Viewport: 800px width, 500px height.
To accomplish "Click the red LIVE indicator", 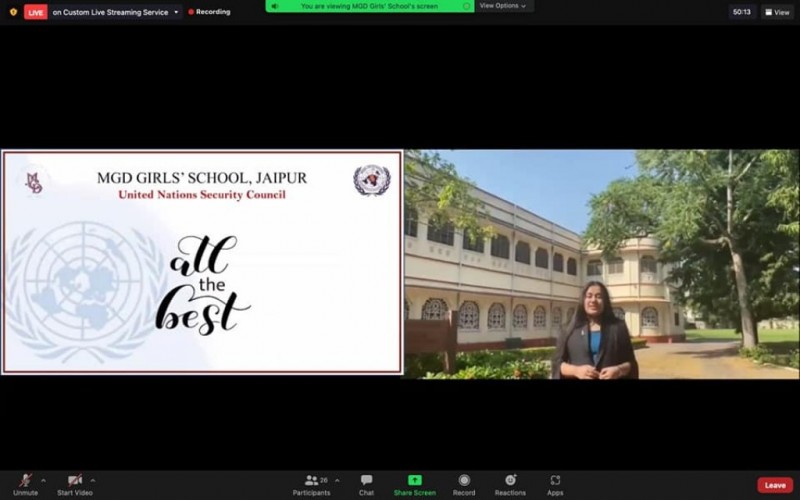I will 36,12.
